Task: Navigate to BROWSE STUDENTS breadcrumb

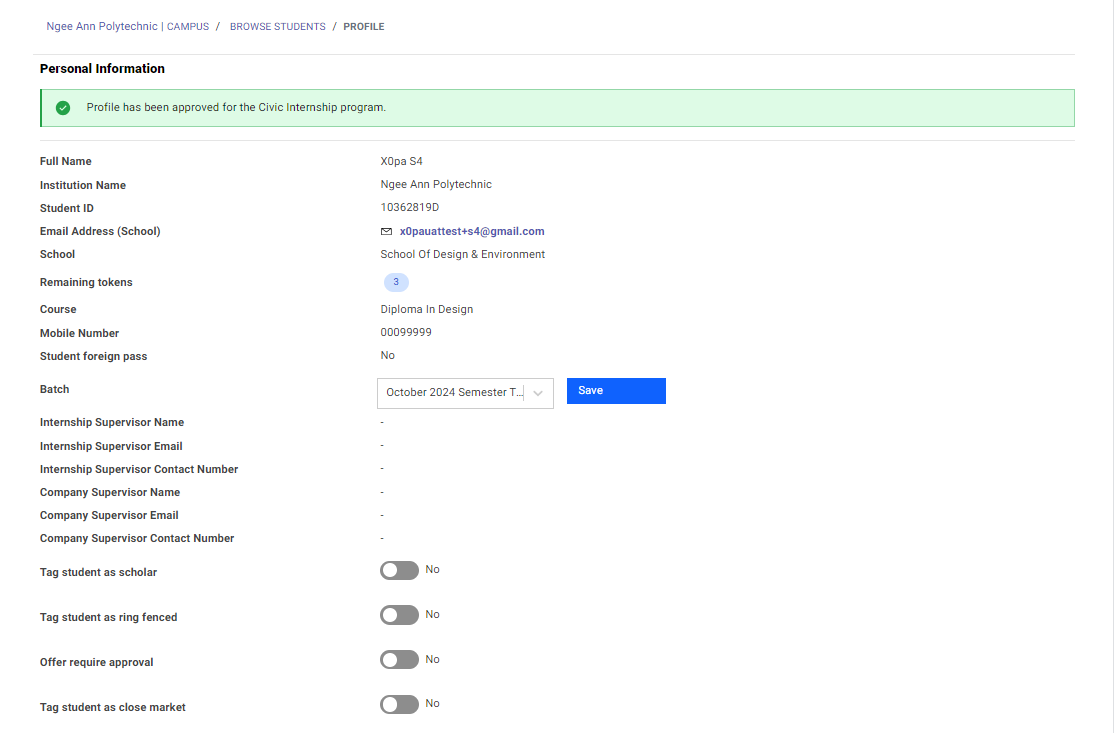Action: 277,27
